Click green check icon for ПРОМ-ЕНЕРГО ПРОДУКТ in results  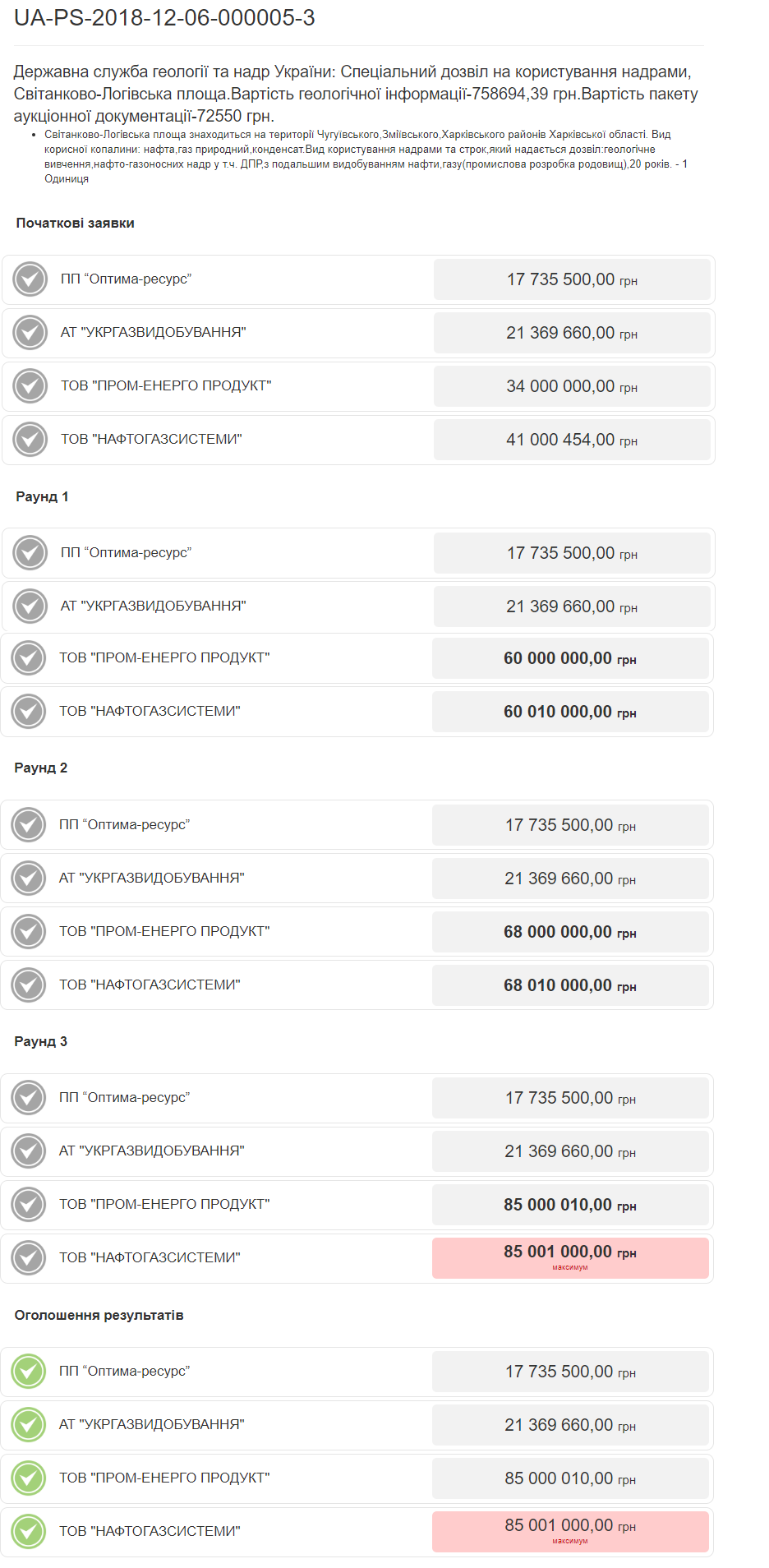tap(29, 1478)
